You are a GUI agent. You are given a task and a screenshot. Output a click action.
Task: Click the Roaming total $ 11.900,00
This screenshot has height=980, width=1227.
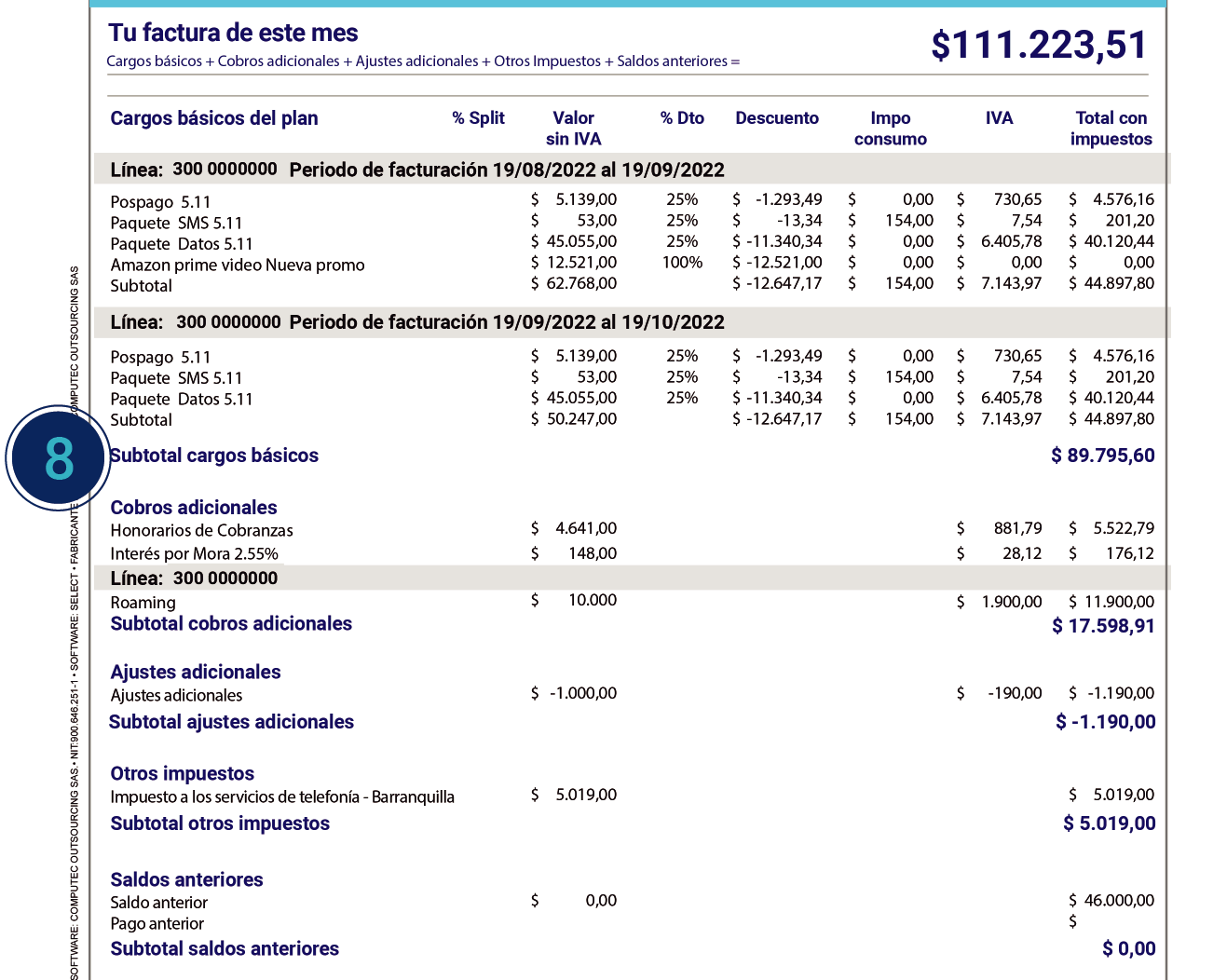(x=1111, y=602)
